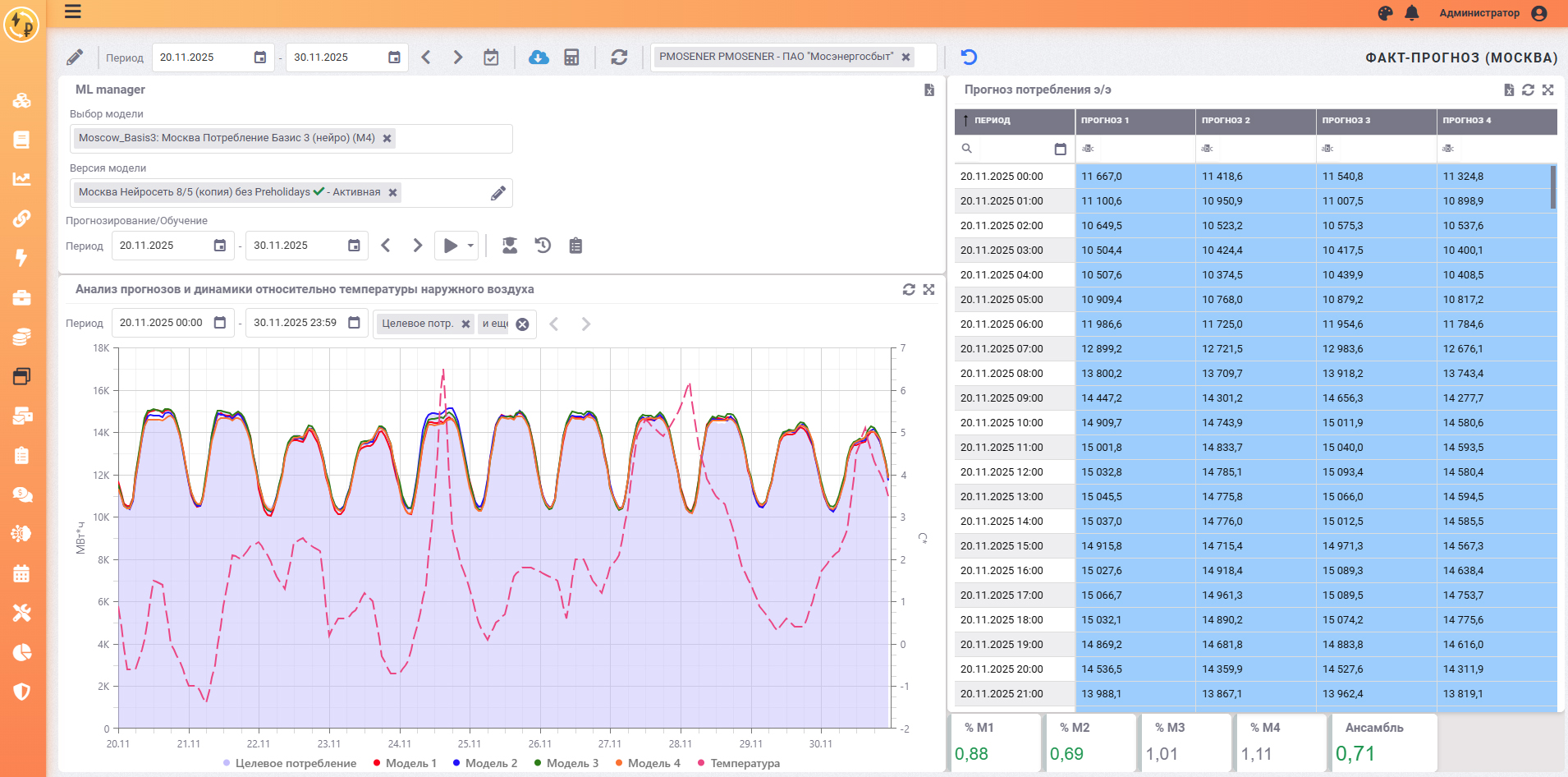Remove the Москва Нейросеть version tag
1568x777 pixels.
392,192
